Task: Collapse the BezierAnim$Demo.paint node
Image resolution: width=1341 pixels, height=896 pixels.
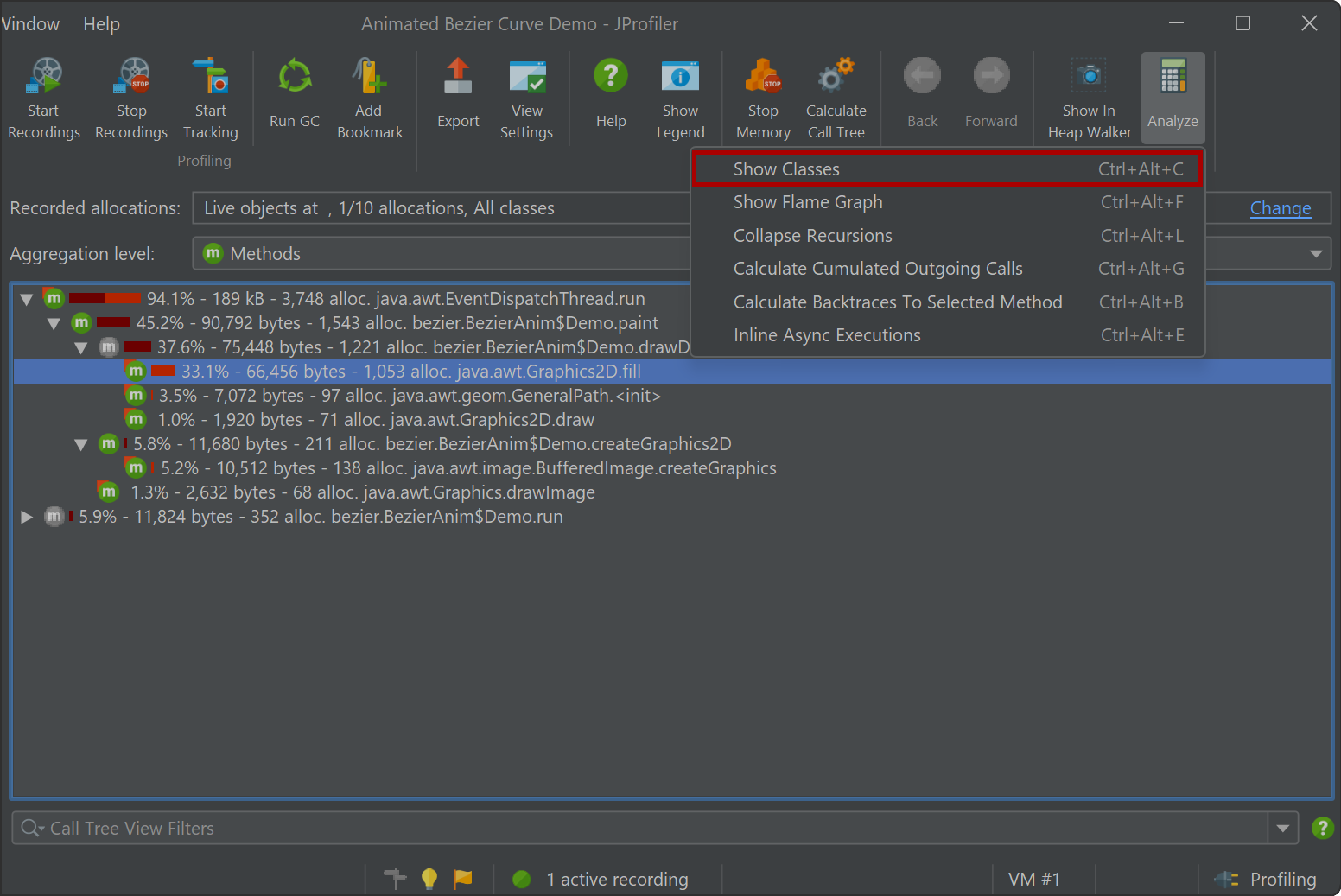Action: click(54, 323)
